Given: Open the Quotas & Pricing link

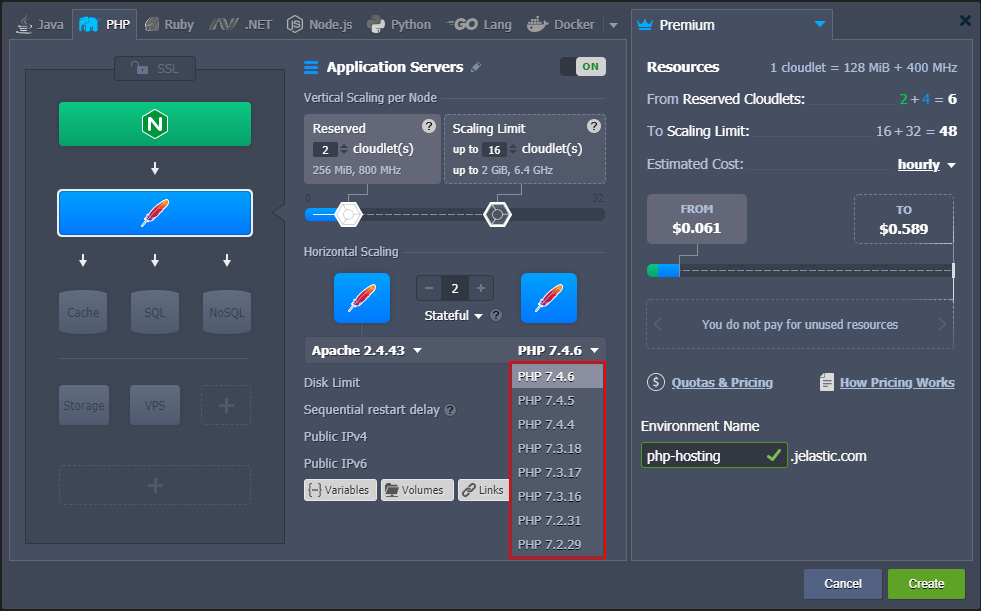Looking at the screenshot, I should click(721, 382).
